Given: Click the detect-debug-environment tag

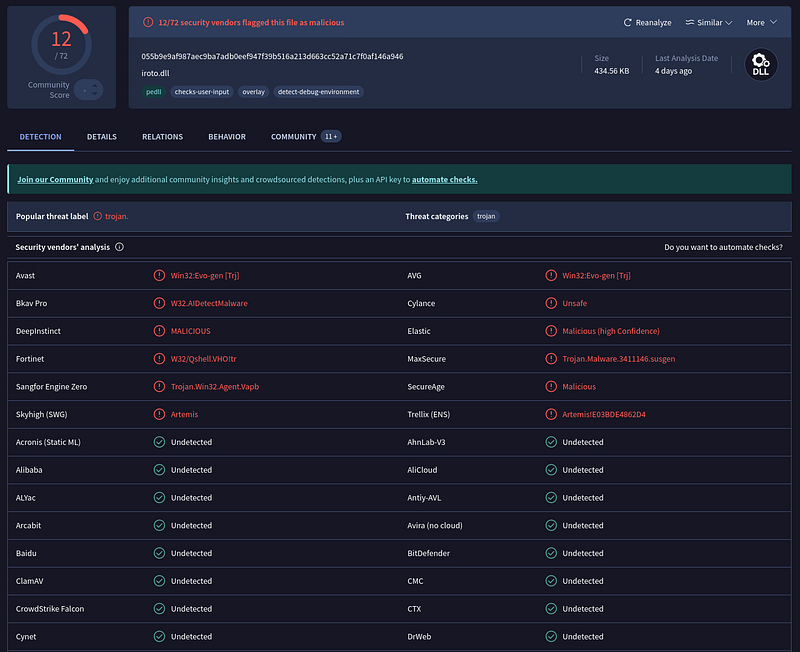Looking at the screenshot, I should 318,92.
